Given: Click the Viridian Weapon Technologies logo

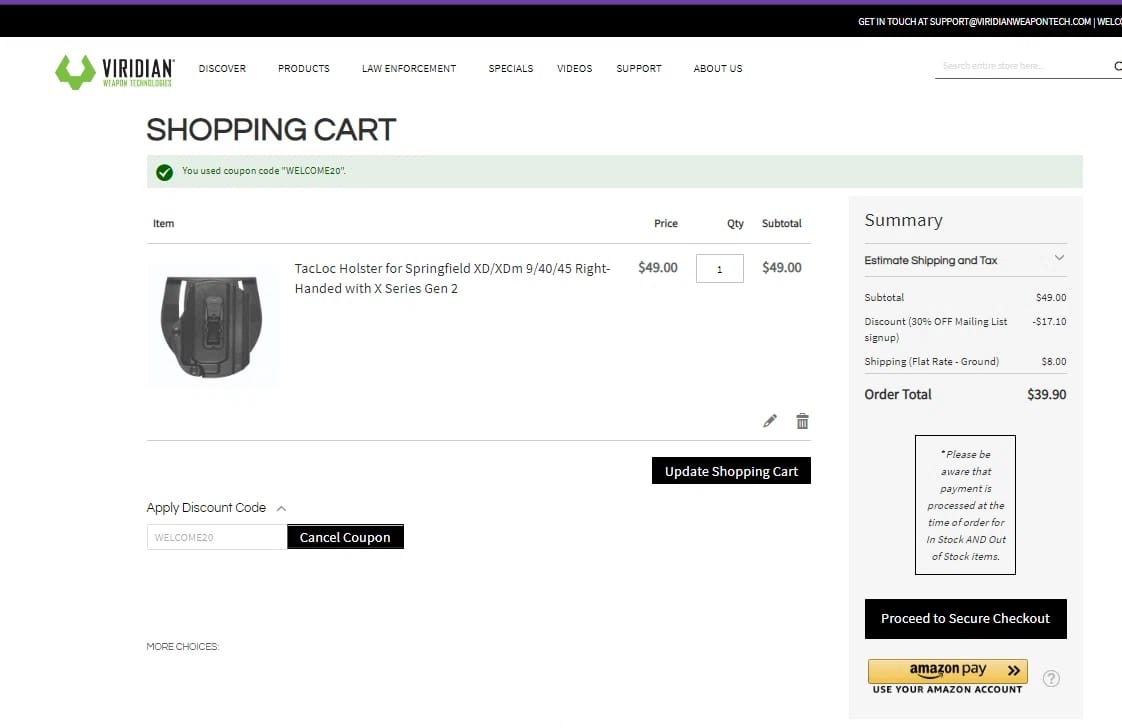Looking at the screenshot, I should [114, 71].
